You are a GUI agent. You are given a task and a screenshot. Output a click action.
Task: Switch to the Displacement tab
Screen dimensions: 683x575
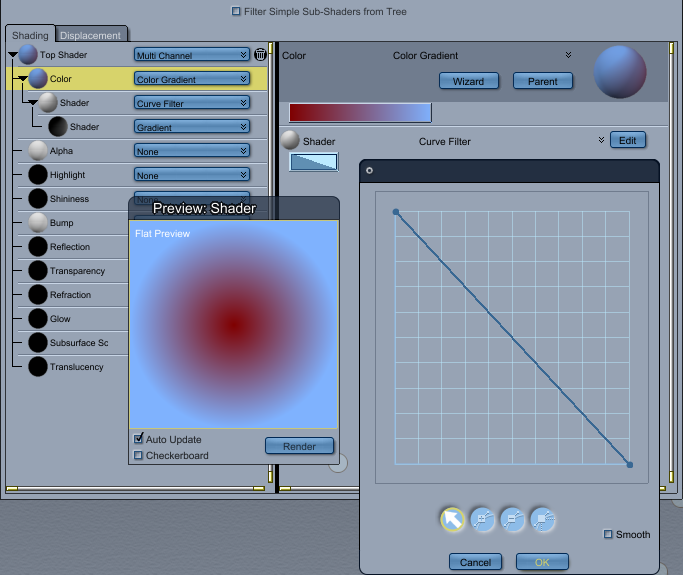(91, 35)
